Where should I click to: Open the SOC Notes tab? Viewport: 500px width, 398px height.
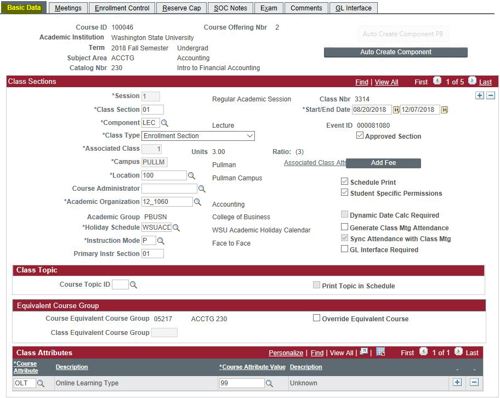[x=230, y=8]
